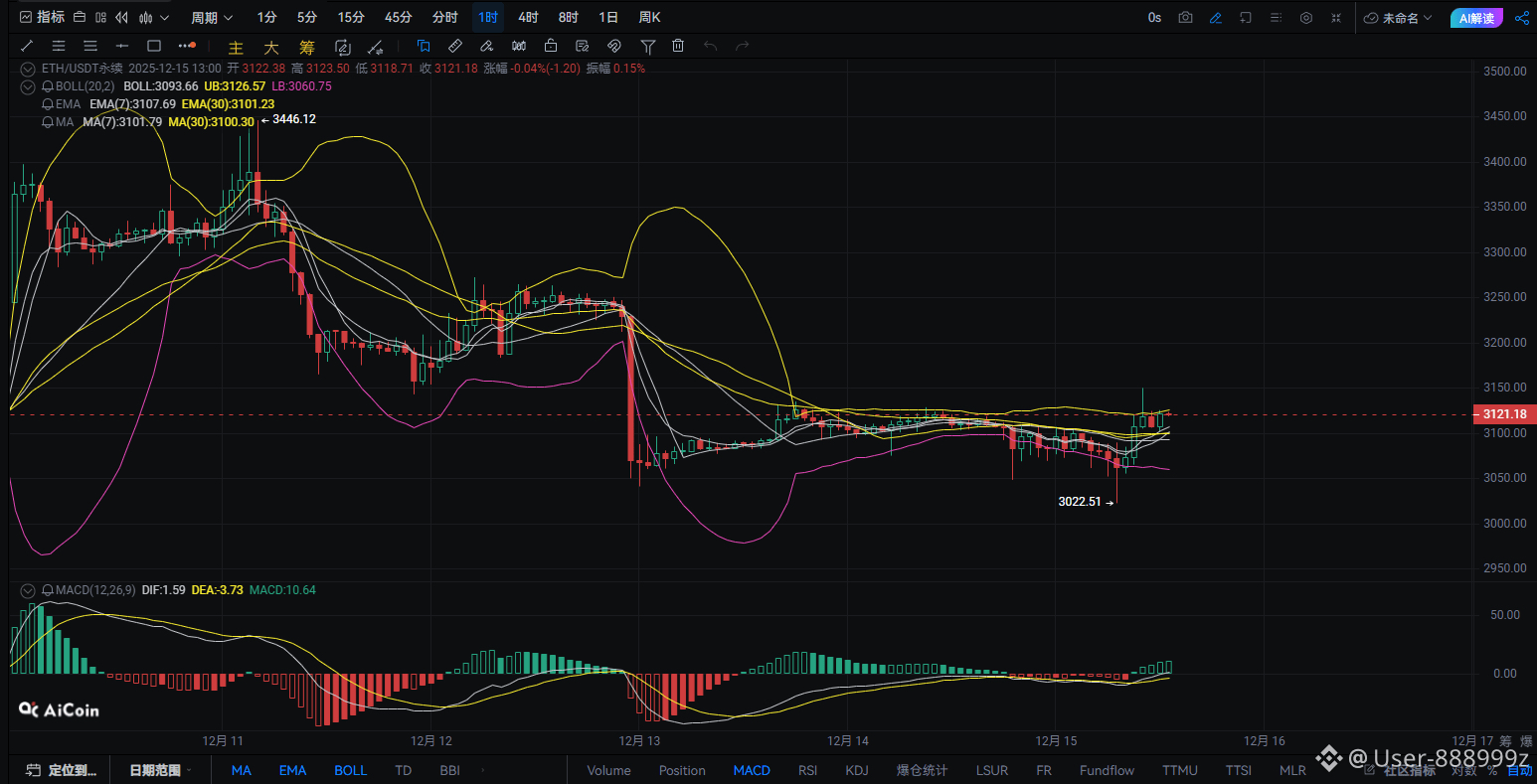Take a chart screenshot with camera icon
The image size is (1537, 784).
point(1185,18)
